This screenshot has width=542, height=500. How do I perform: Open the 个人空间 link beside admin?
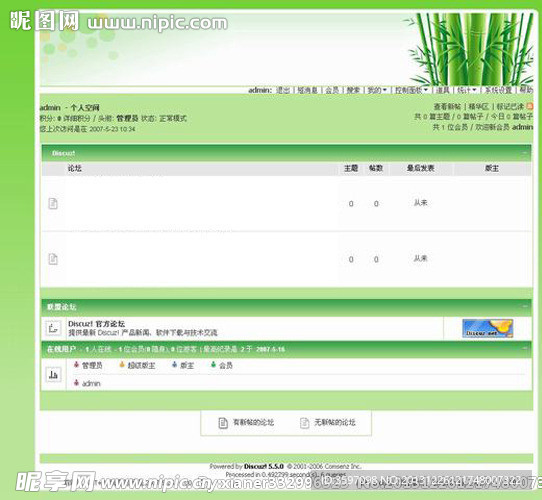pyautogui.click(x=85, y=108)
